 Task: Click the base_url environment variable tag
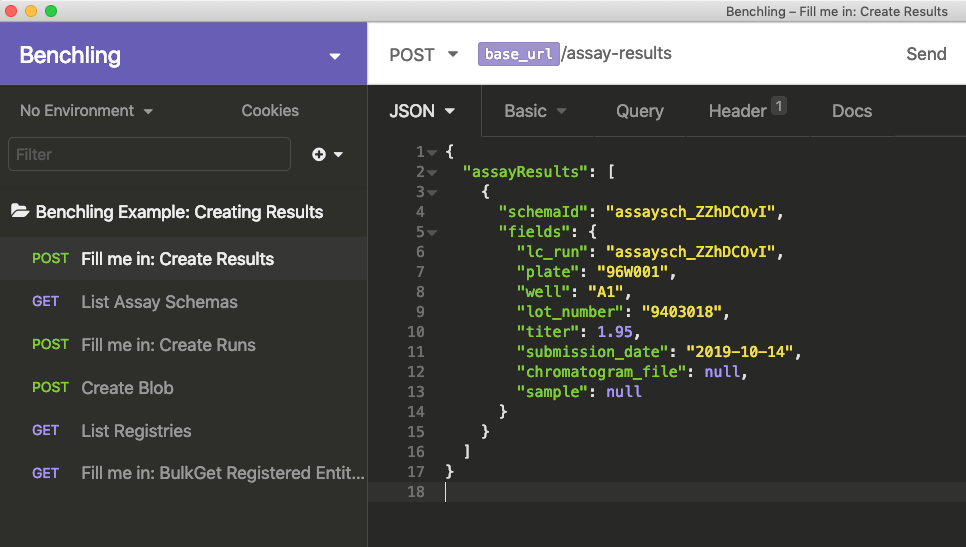[x=518, y=54]
